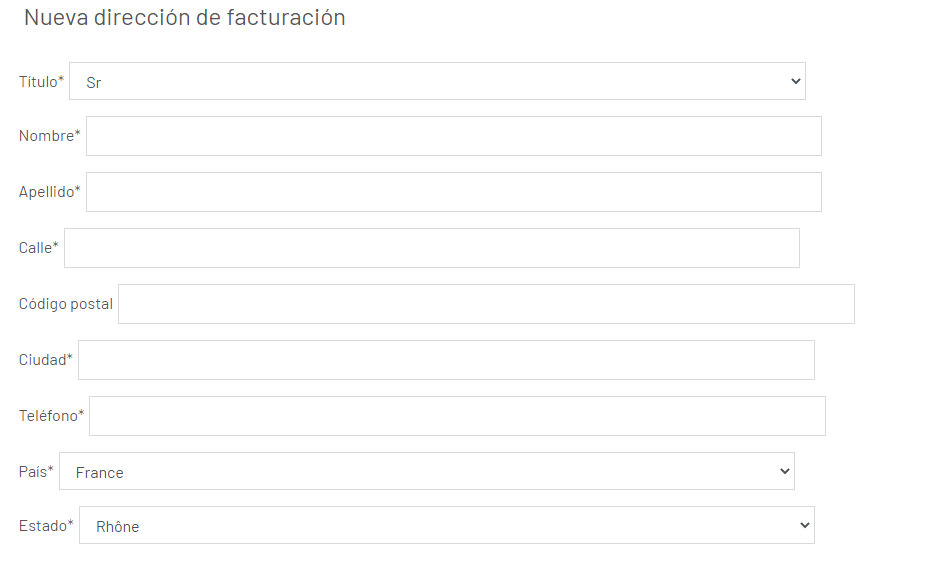Select the Calle street input field
The height and width of the screenshot is (561, 925).
[x=431, y=248]
